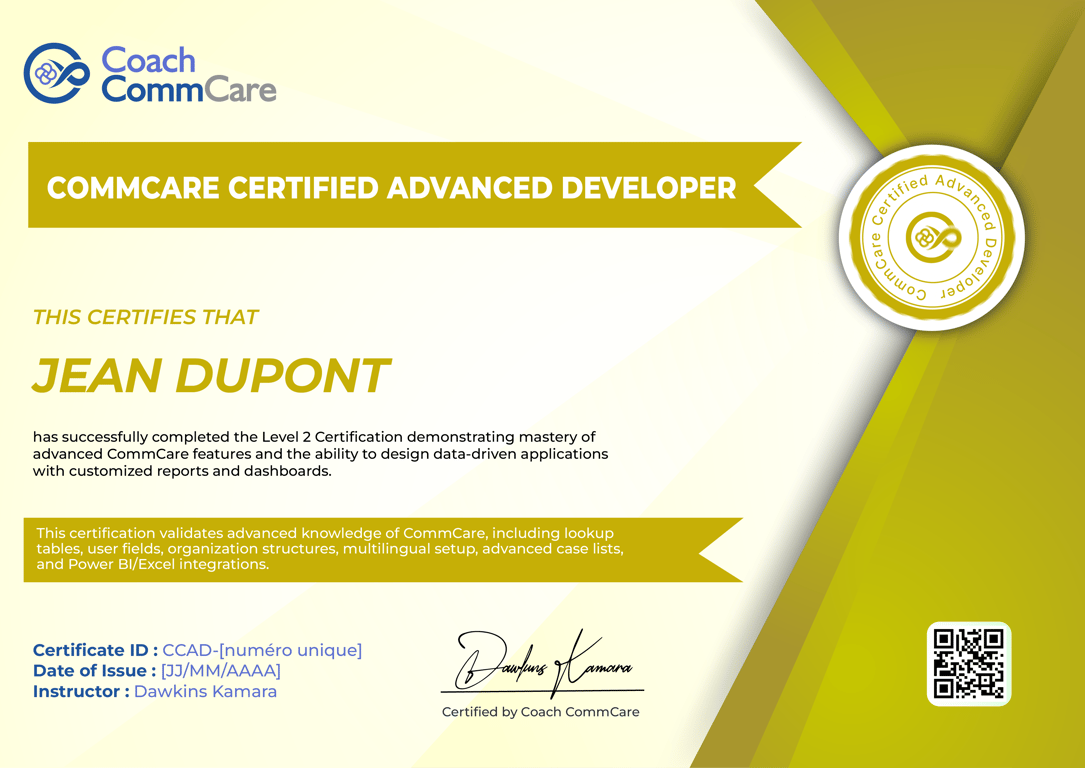Click the date placeholder '[JJ/MM/AAAA]'

(x=221, y=671)
